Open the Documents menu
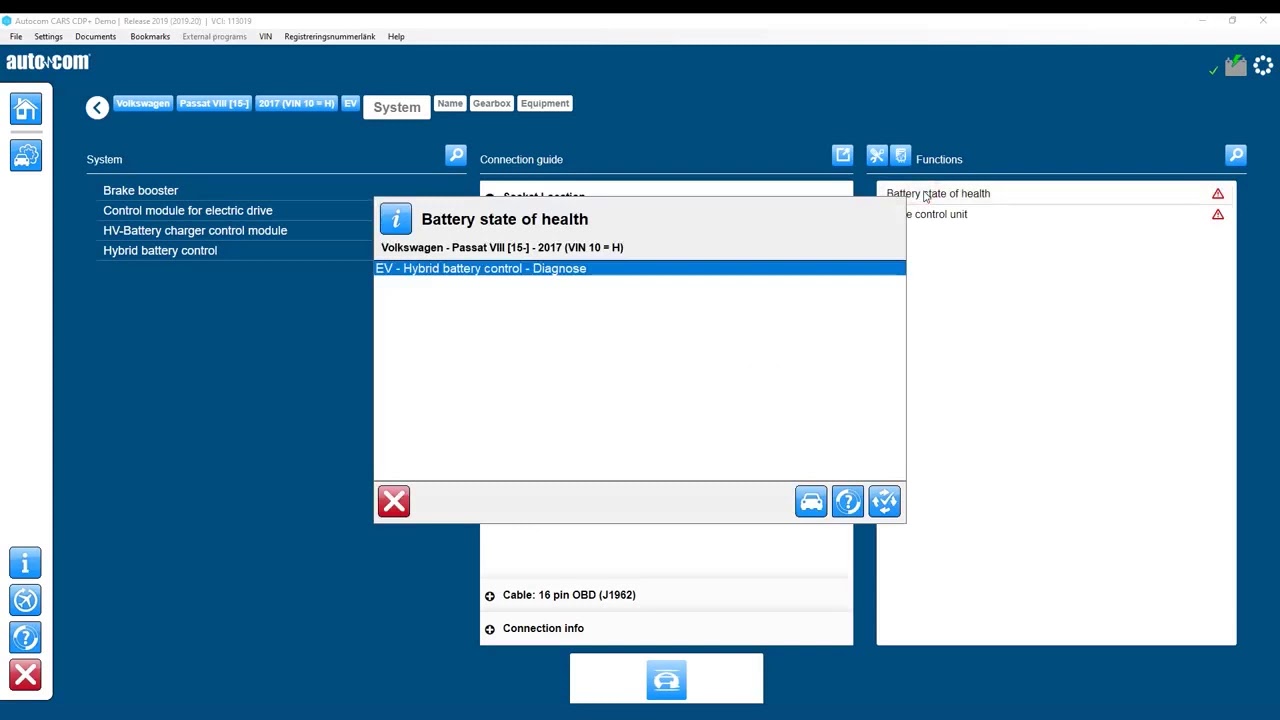 point(95,36)
